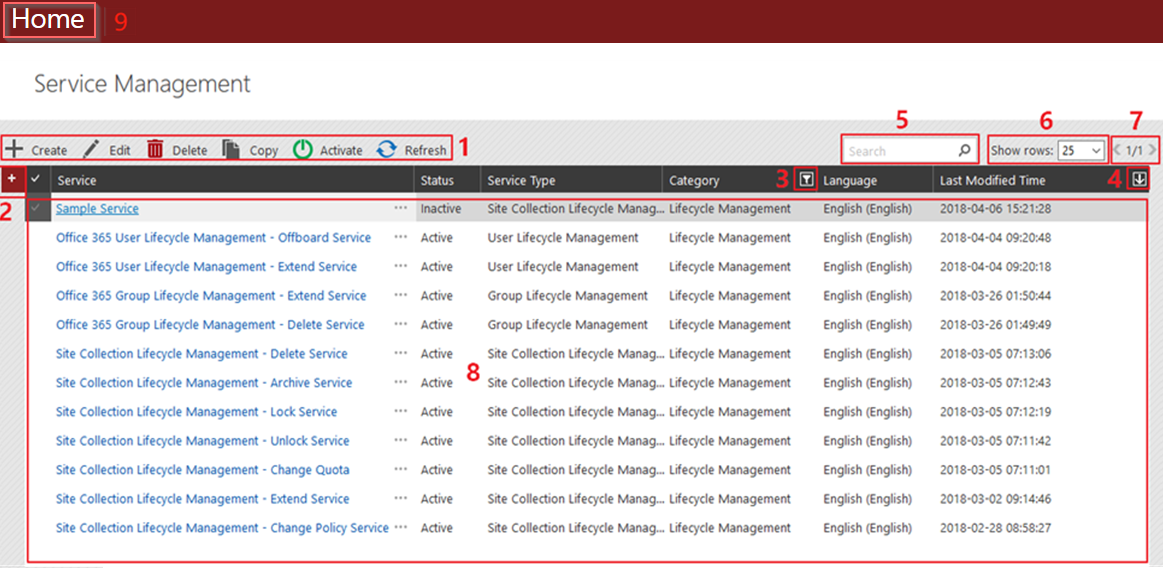Open ellipsis menu for Sample Service
Viewport: 1163px width, 568px height.
[401, 209]
